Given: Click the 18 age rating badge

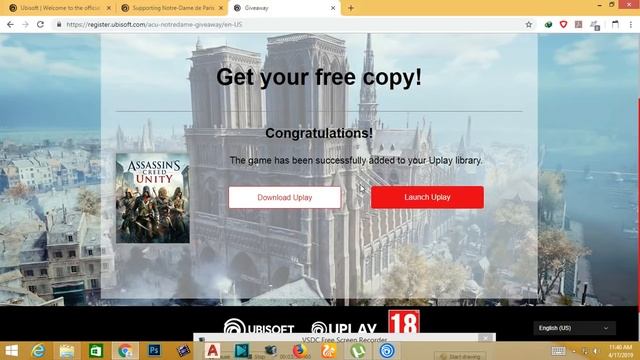Looking at the screenshot, I should click(404, 322).
